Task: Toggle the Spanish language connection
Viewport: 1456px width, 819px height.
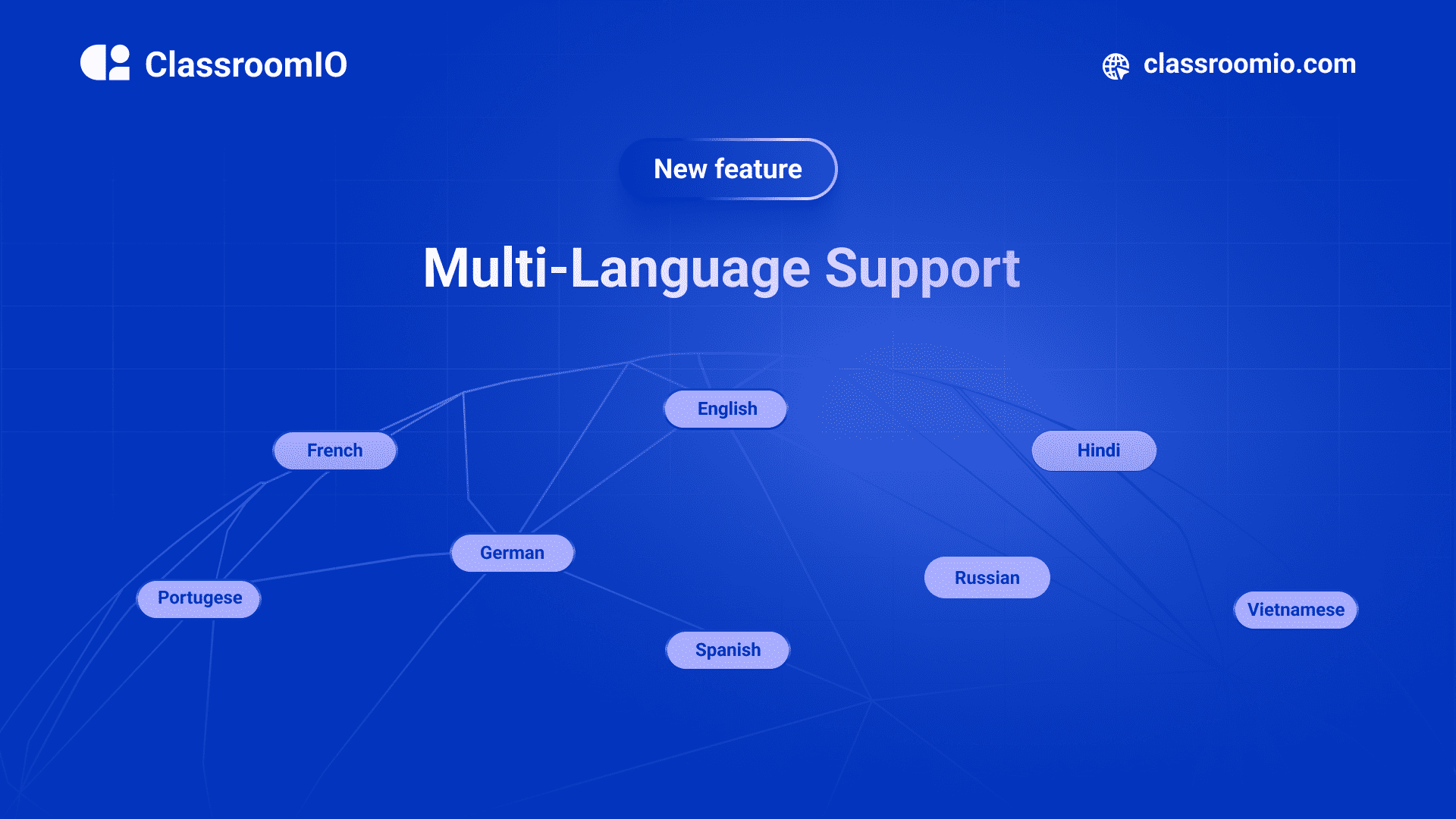Action: tap(727, 649)
